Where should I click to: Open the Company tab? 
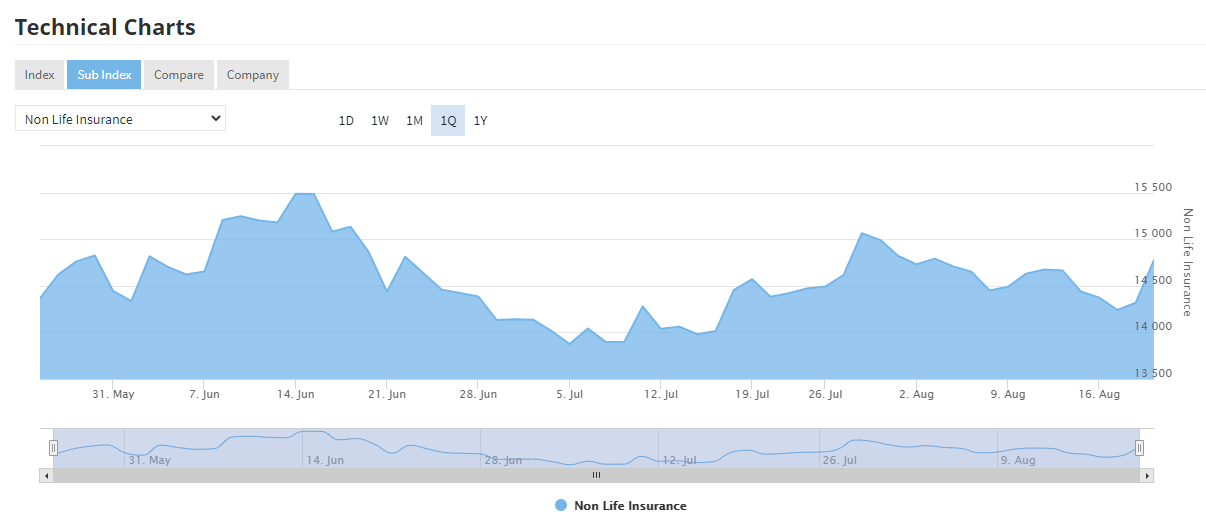click(253, 75)
